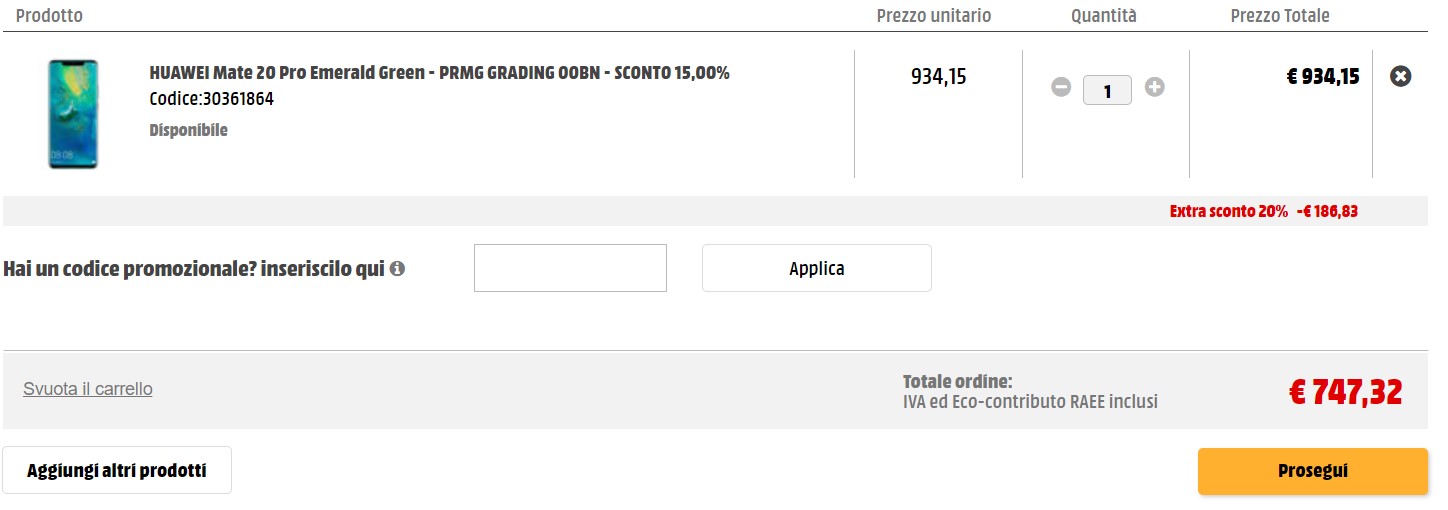Click the Prezzo unitario column header
Image resolution: width=1448 pixels, height=510 pixels.
point(933,16)
